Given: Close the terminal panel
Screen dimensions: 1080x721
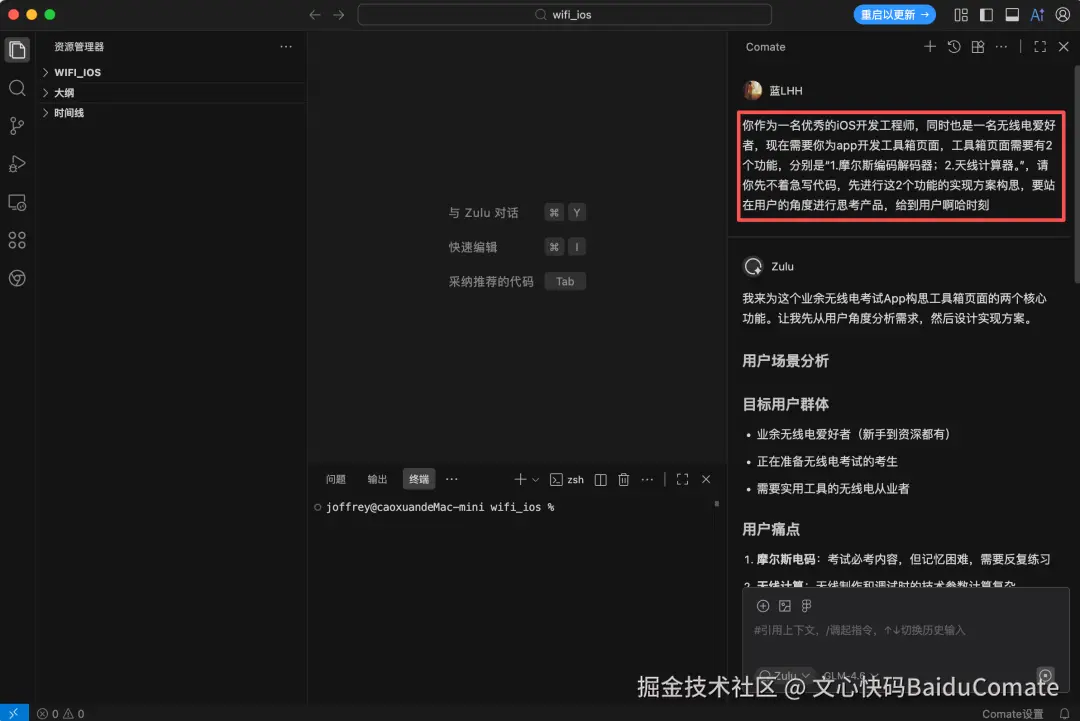Looking at the screenshot, I should coord(706,480).
